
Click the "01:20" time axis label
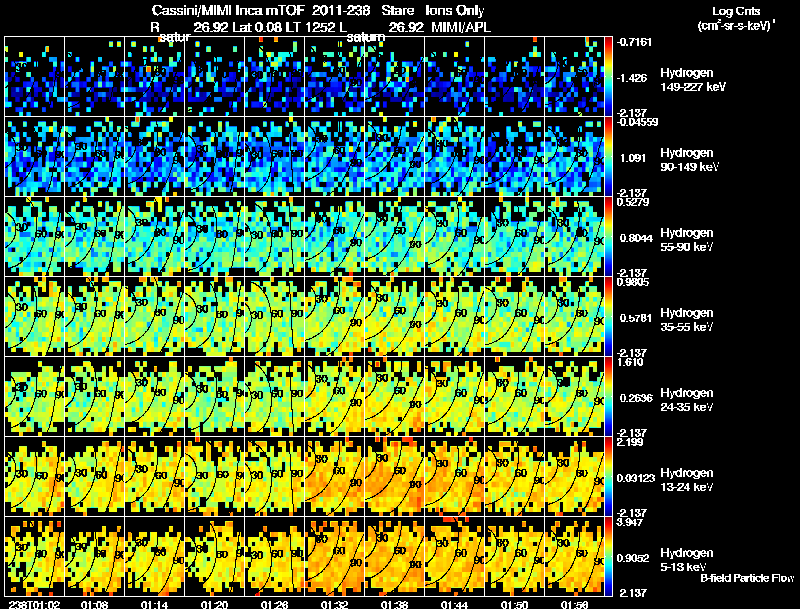[x=214, y=604]
